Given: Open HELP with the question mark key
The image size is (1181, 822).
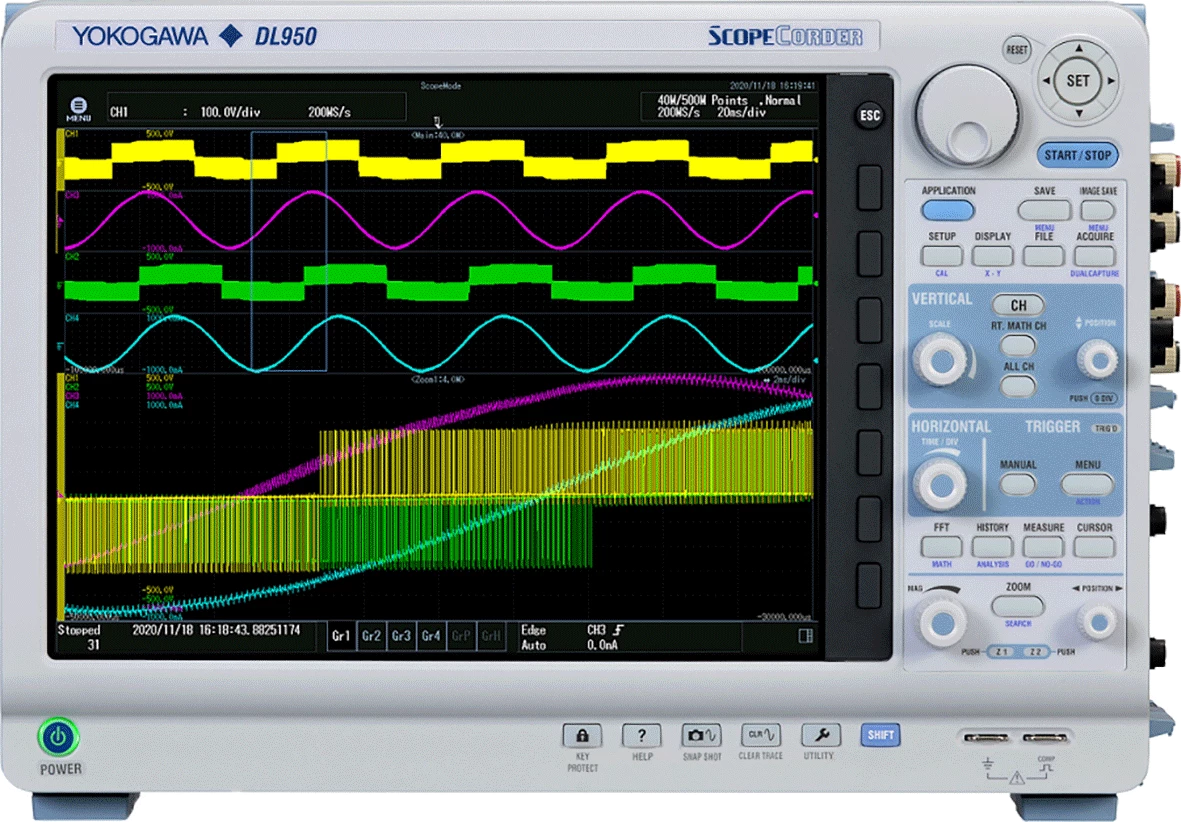Looking at the screenshot, I should point(642,735).
